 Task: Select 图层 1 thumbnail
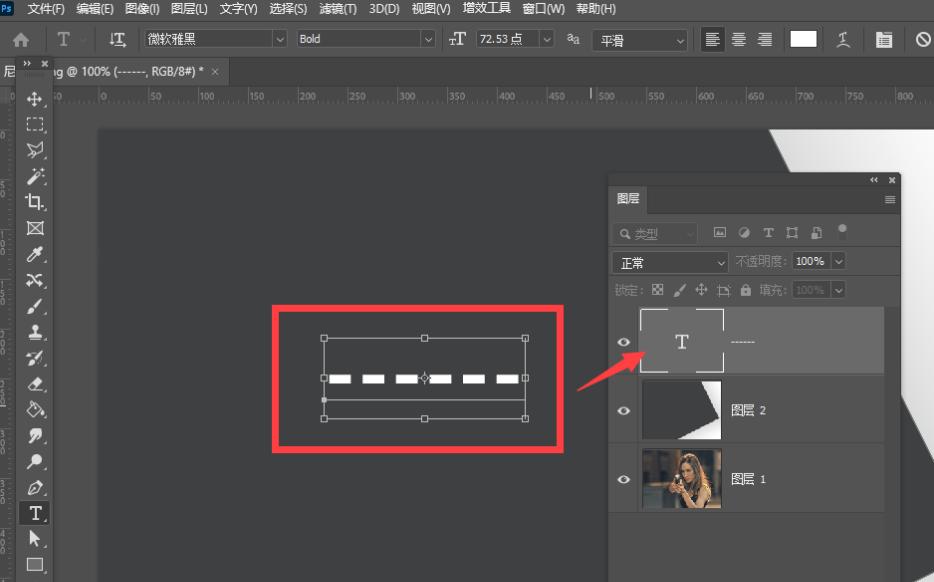681,479
